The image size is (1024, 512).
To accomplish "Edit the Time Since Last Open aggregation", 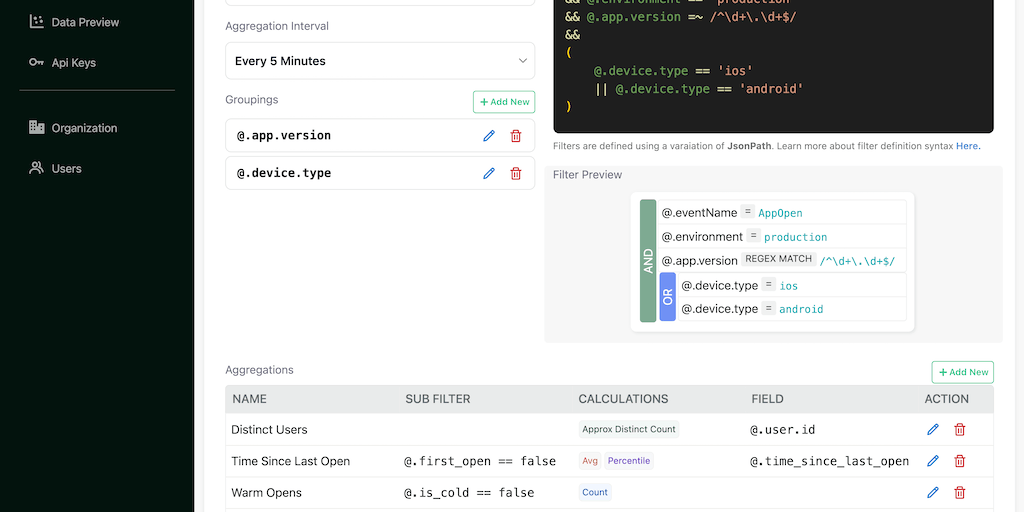I will (933, 461).
